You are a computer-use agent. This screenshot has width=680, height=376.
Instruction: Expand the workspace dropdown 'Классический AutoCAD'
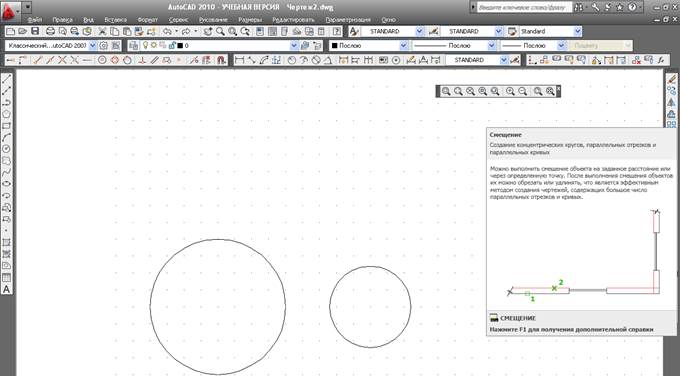(x=93, y=45)
